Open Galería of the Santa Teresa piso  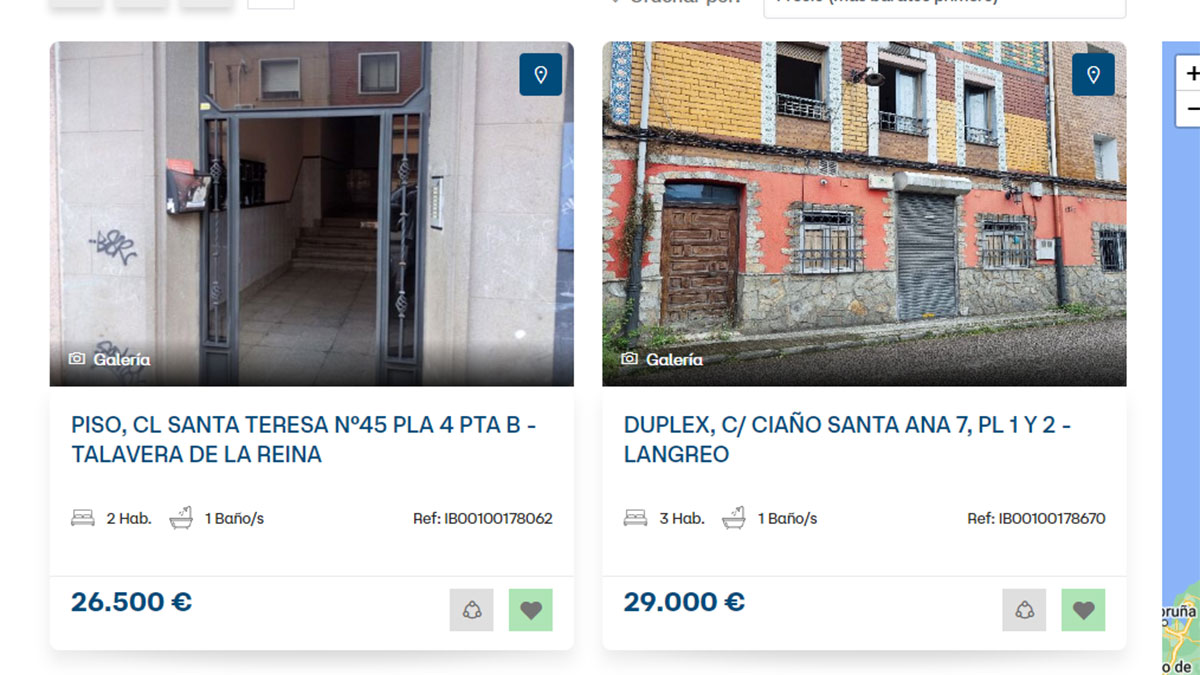coord(110,359)
